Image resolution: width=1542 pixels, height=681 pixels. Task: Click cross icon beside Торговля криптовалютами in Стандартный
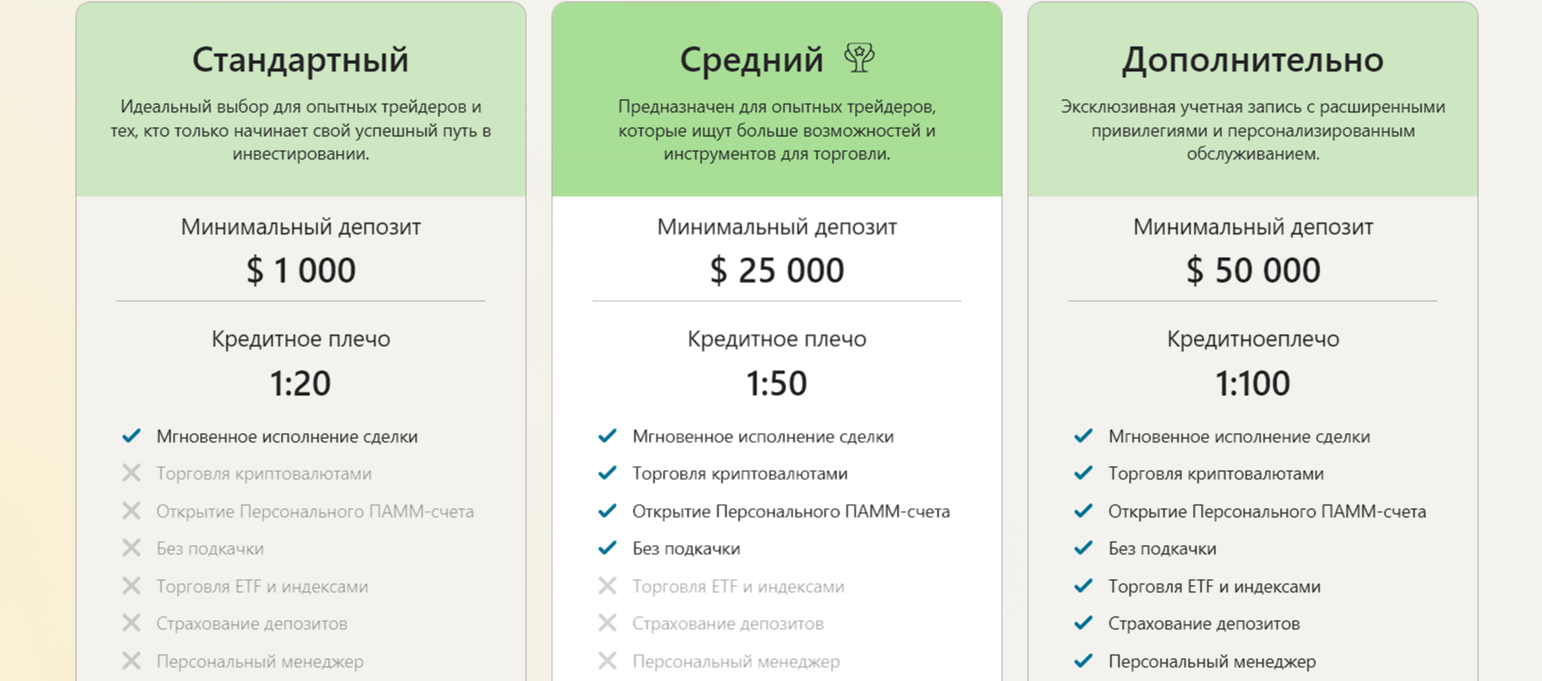(131, 474)
